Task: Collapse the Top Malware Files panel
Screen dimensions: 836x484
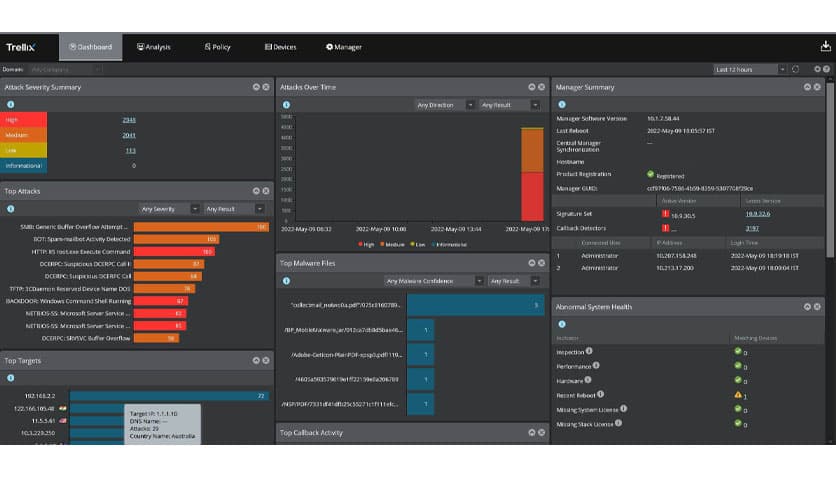Action: 532,263
